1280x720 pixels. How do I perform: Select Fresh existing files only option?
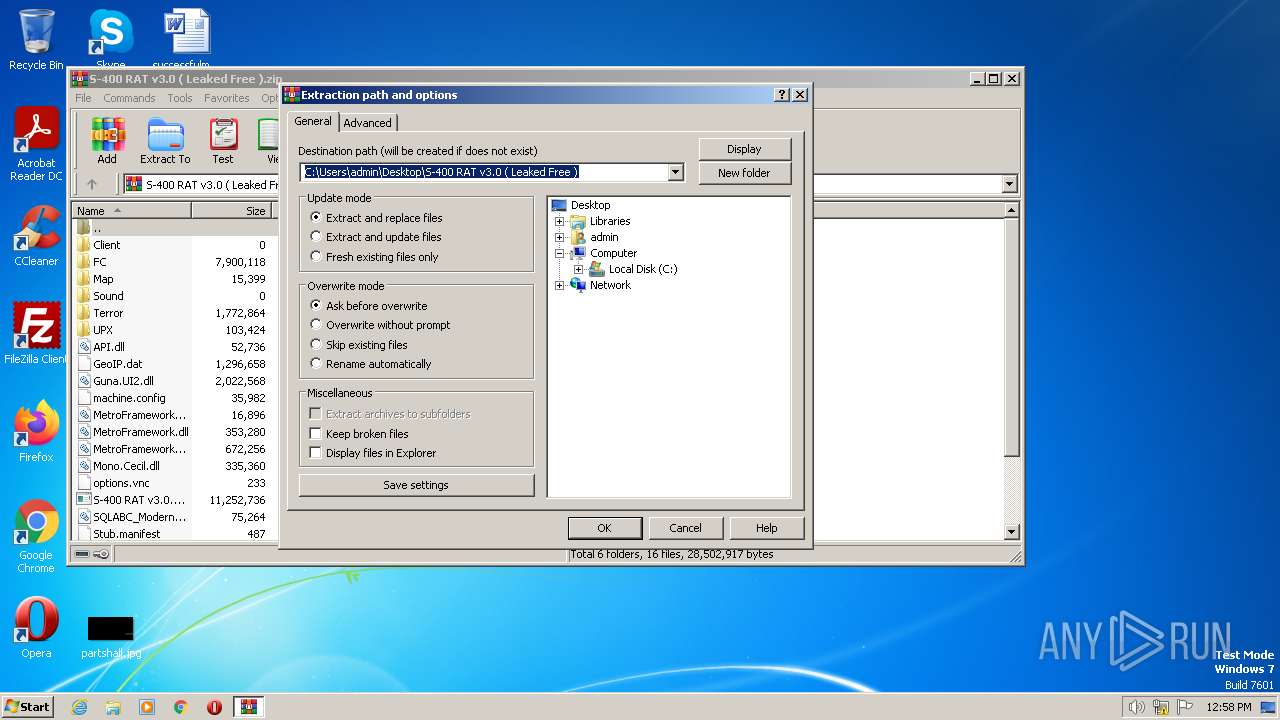pyautogui.click(x=374, y=257)
